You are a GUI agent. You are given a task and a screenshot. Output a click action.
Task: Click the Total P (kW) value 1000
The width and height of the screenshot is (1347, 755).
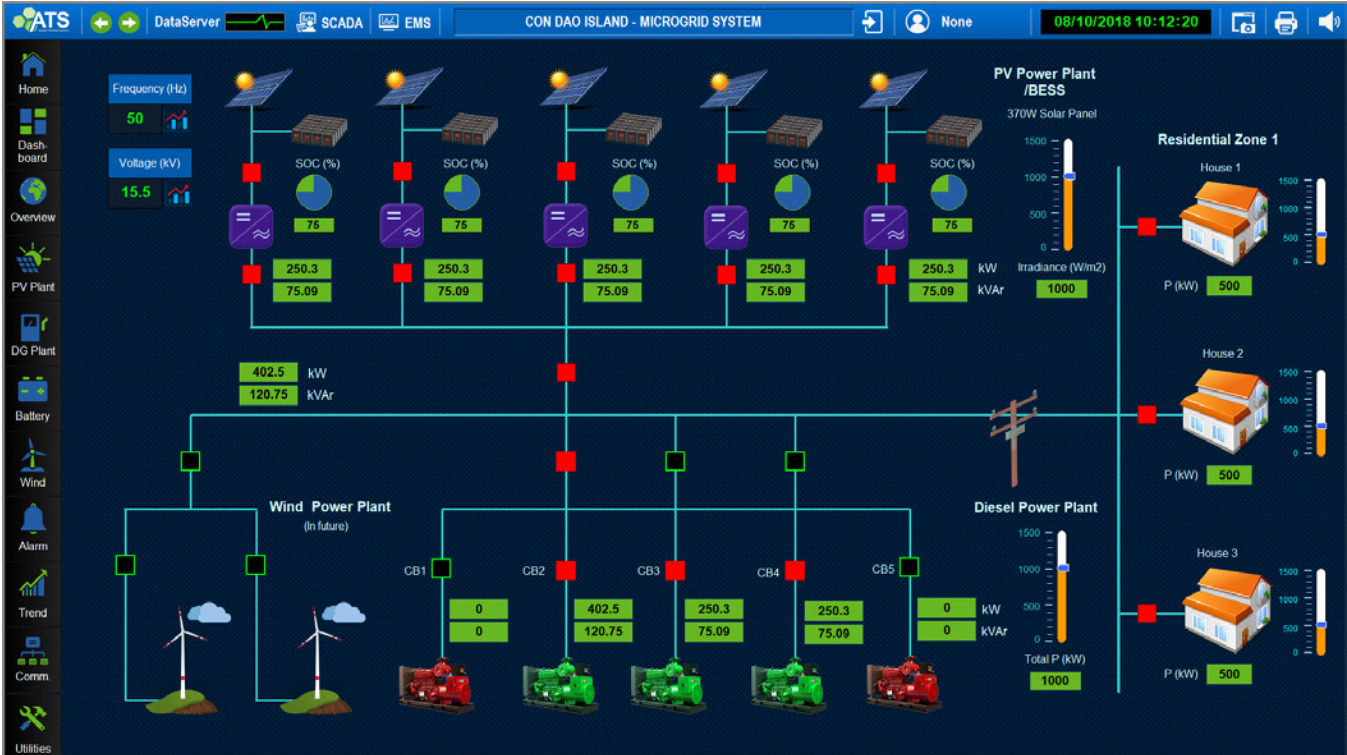tap(1056, 680)
